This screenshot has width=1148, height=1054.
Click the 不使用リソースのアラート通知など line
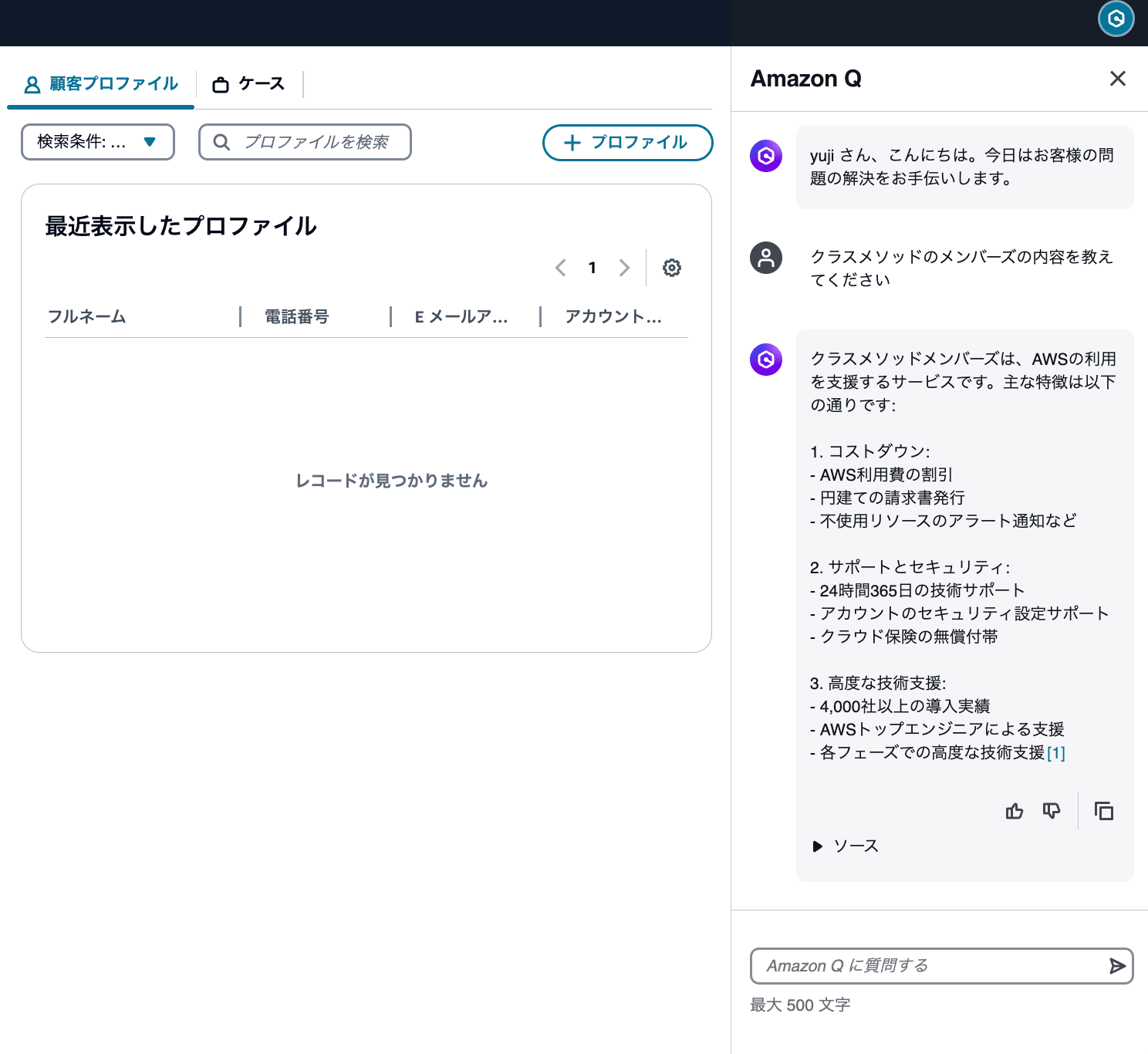944,521
